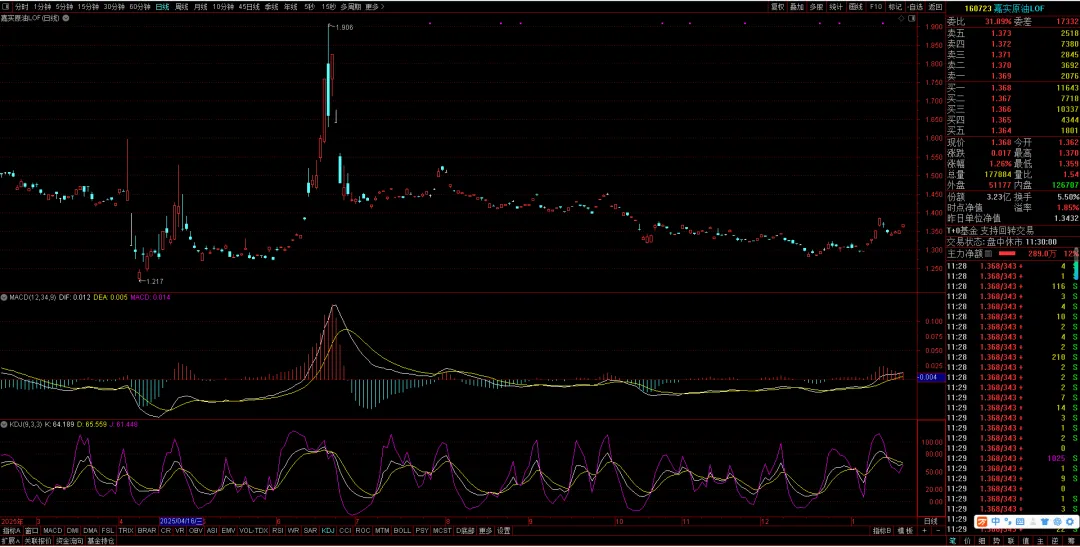
Task: Open the dropdown beside 嘉实原油LOF(日线) title
Action: click(66, 18)
